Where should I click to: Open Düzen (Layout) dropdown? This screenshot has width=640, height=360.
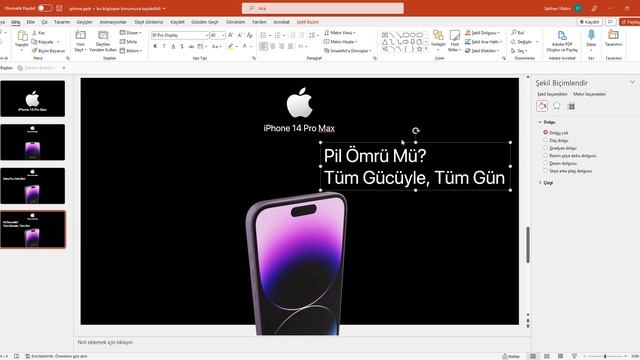pos(131,33)
